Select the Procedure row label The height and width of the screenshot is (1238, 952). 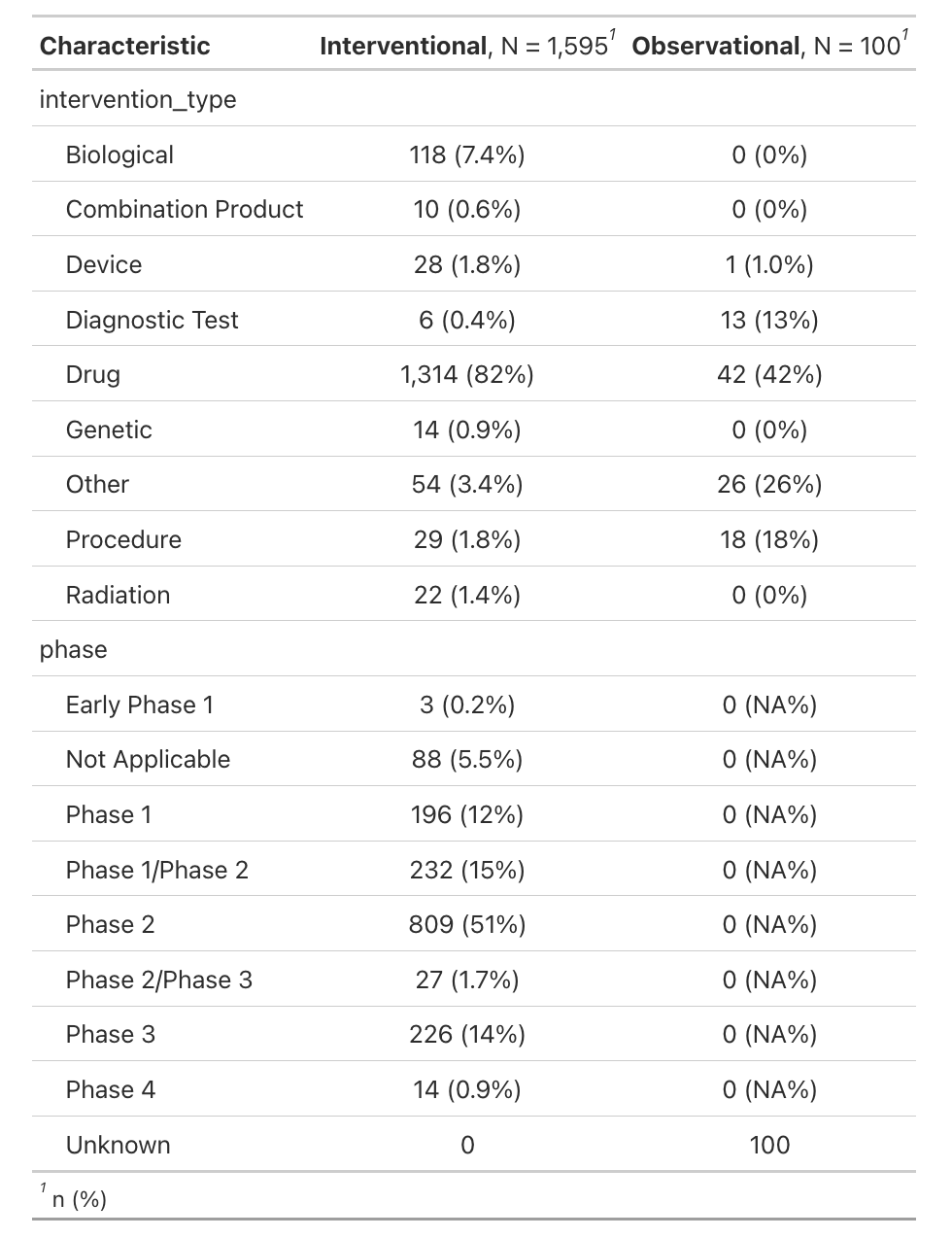[123, 540]
